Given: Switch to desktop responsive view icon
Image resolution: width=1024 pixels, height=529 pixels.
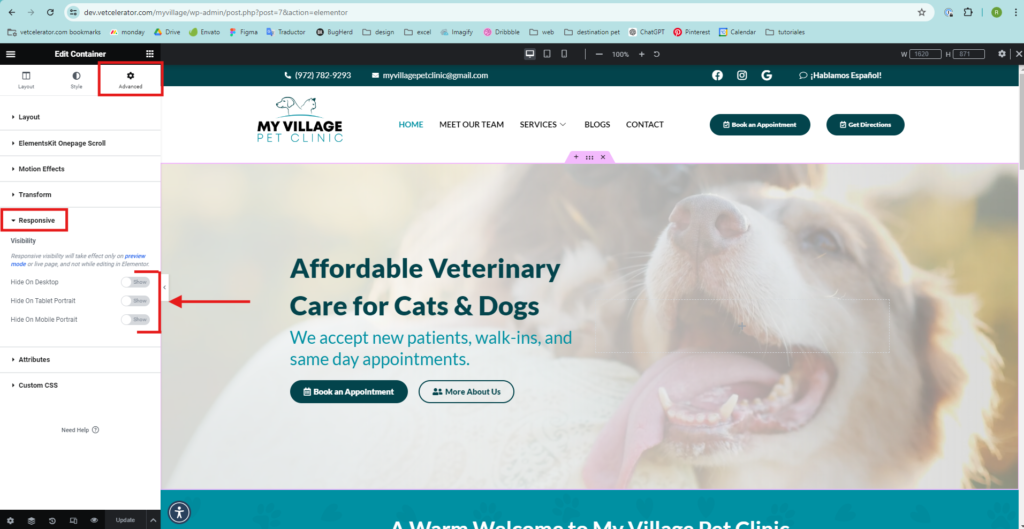Looking at the screenshot, I should (x=530, y=54).
